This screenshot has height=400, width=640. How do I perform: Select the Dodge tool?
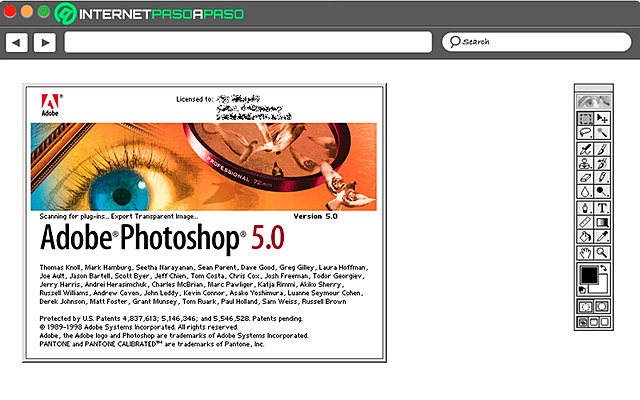(602, 191)
